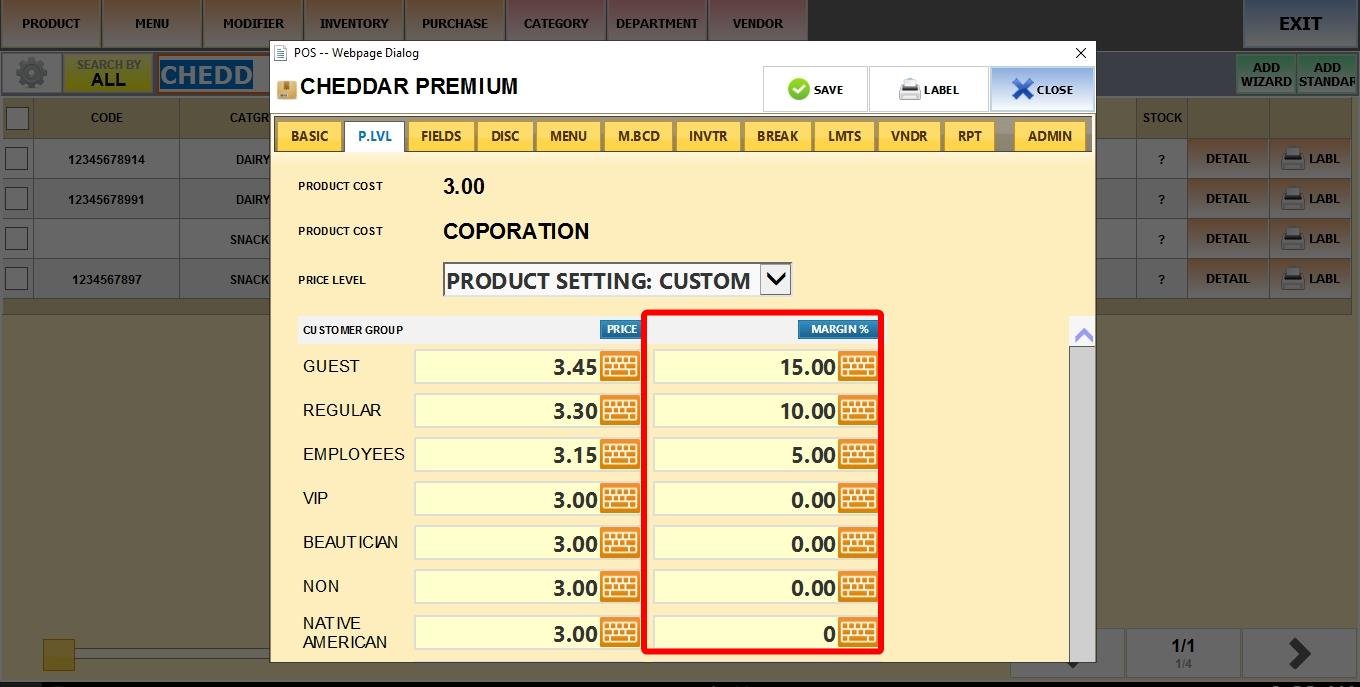Click the settings gear icon
1360x687 pixels.
(x=31, y=74)
